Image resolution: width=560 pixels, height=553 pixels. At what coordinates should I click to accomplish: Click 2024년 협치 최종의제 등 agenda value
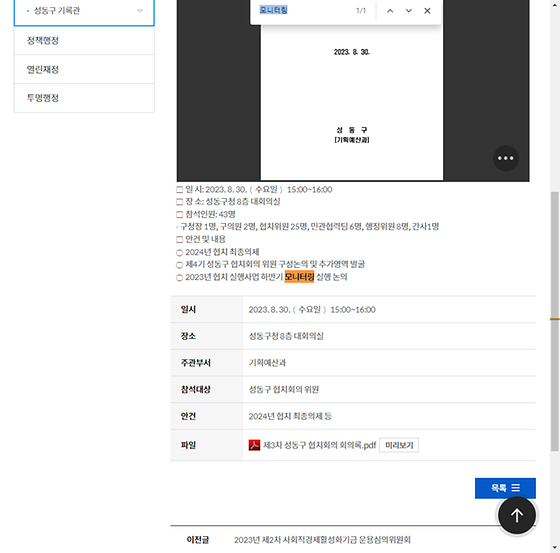pos(290,416)
